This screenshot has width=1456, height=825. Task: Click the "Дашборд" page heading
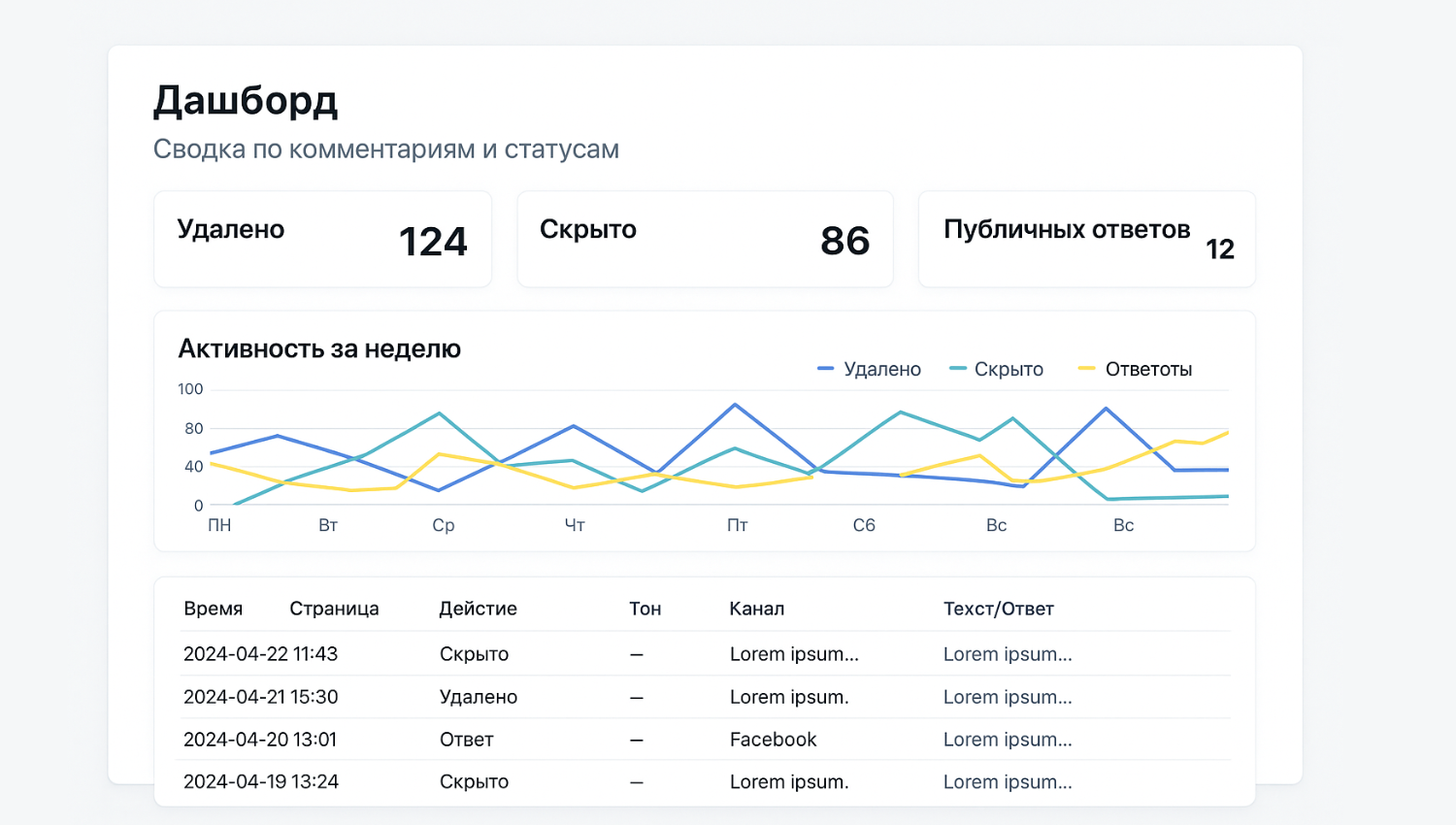pos(246,101)
